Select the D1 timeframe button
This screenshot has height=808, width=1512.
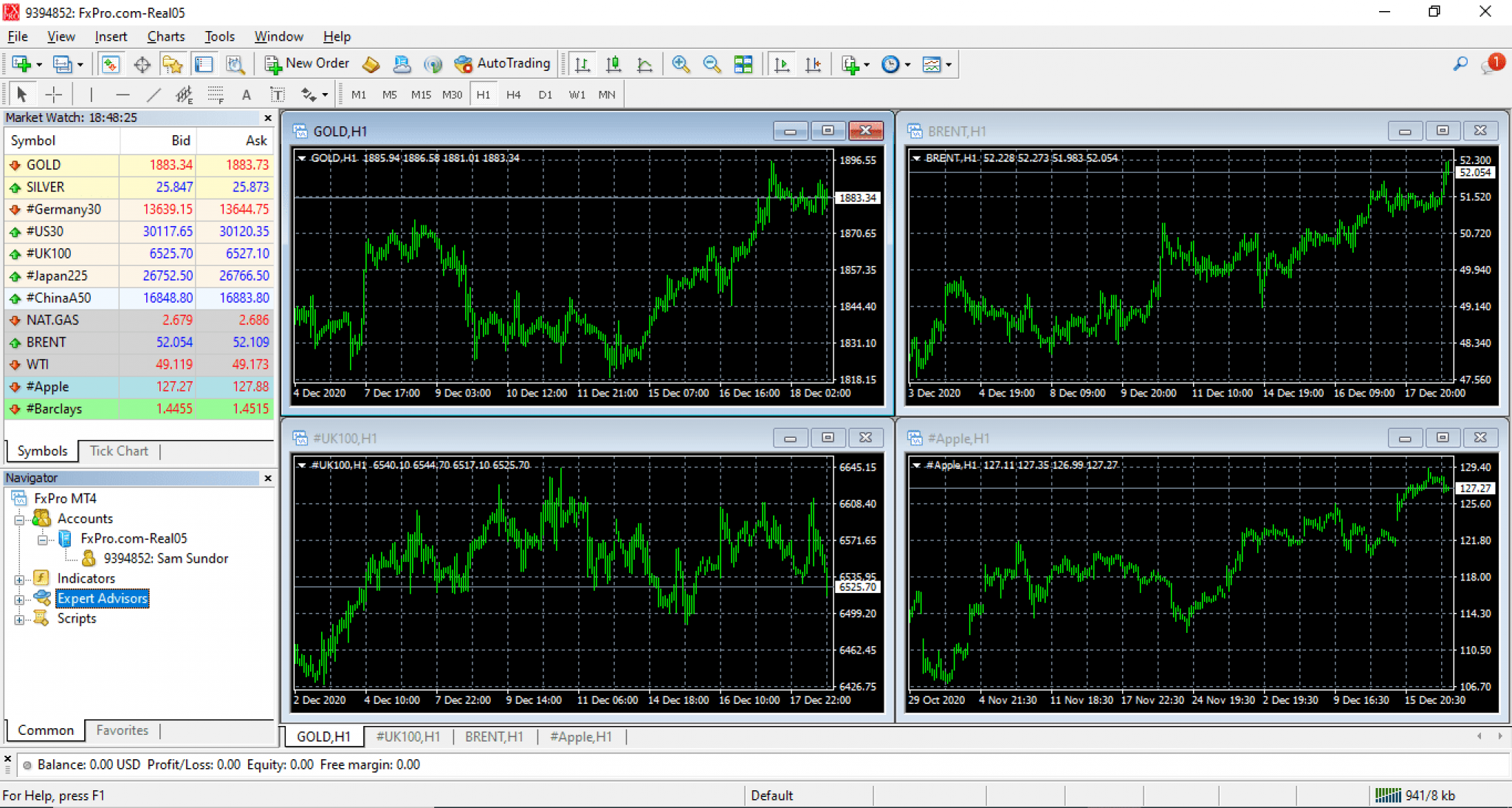545,95
